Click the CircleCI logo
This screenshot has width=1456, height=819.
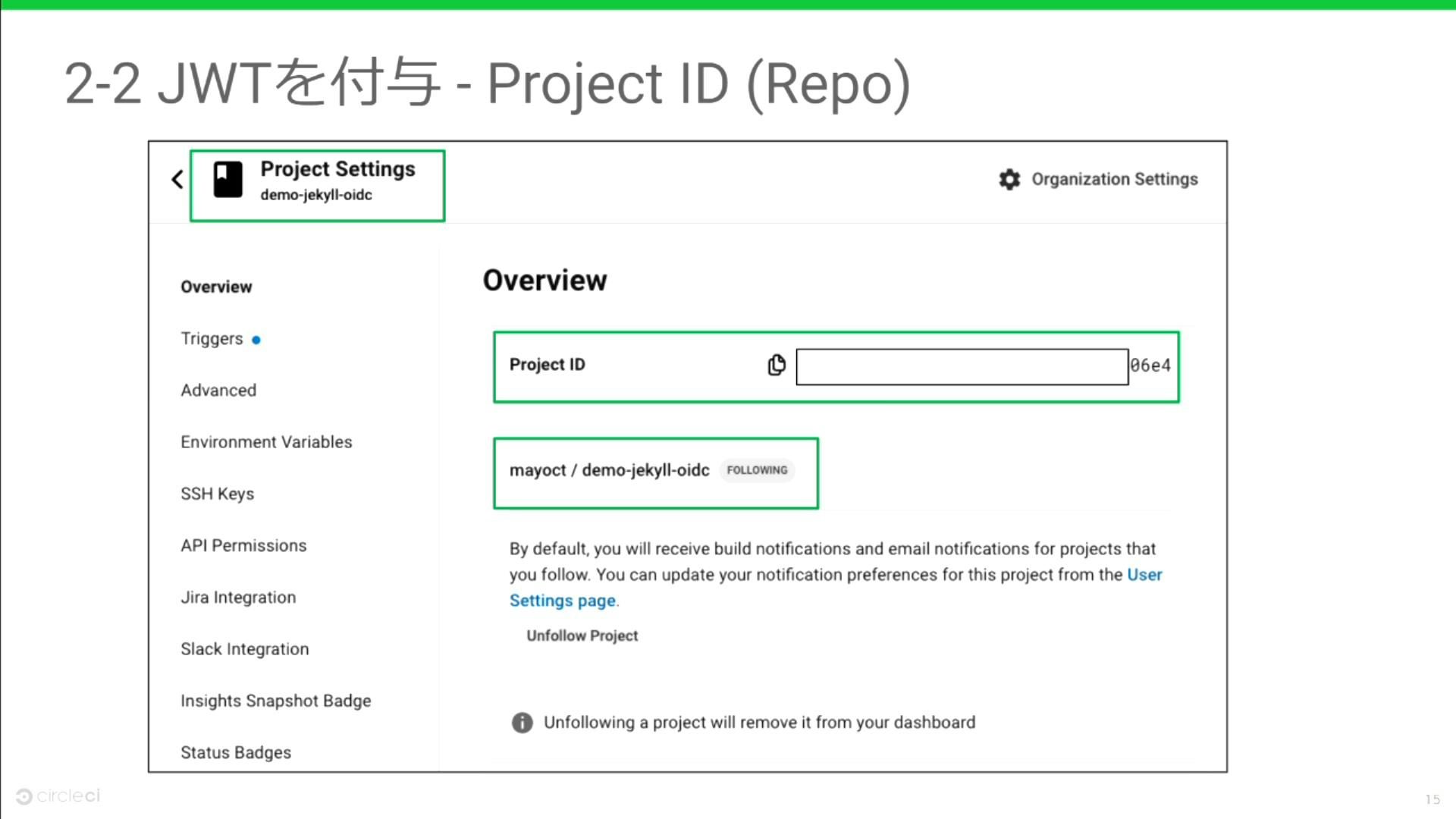coord(57,795)
